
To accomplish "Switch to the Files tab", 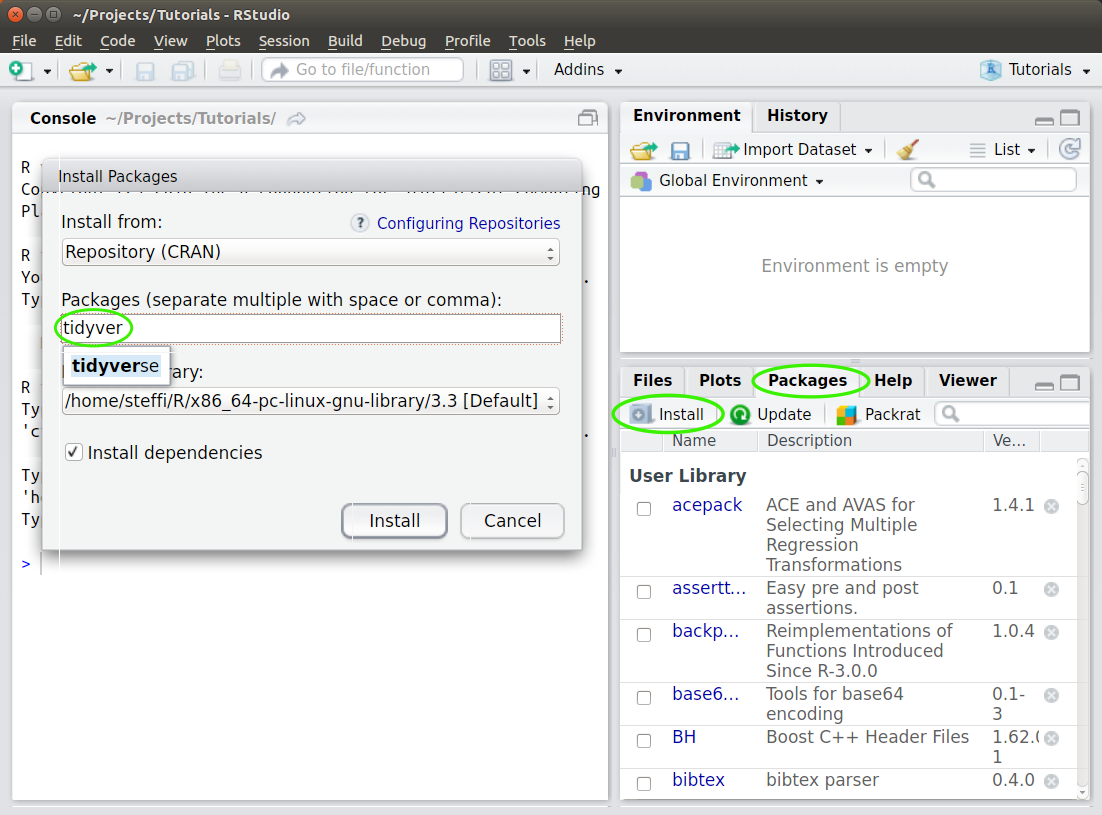I will [x=652, y=380].
